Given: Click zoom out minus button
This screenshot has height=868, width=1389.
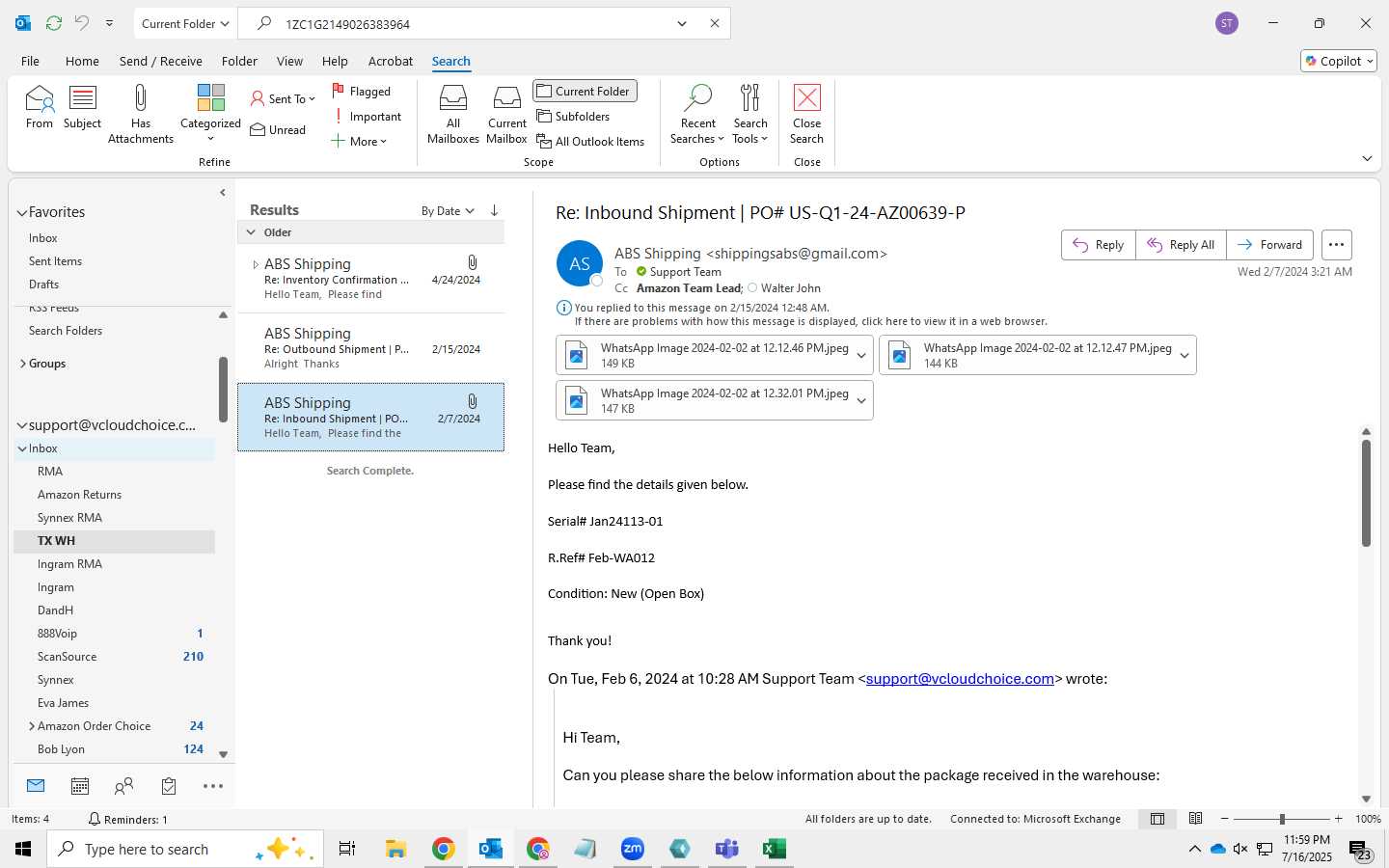Looking at the screenshot, I should coord(1224,819).
